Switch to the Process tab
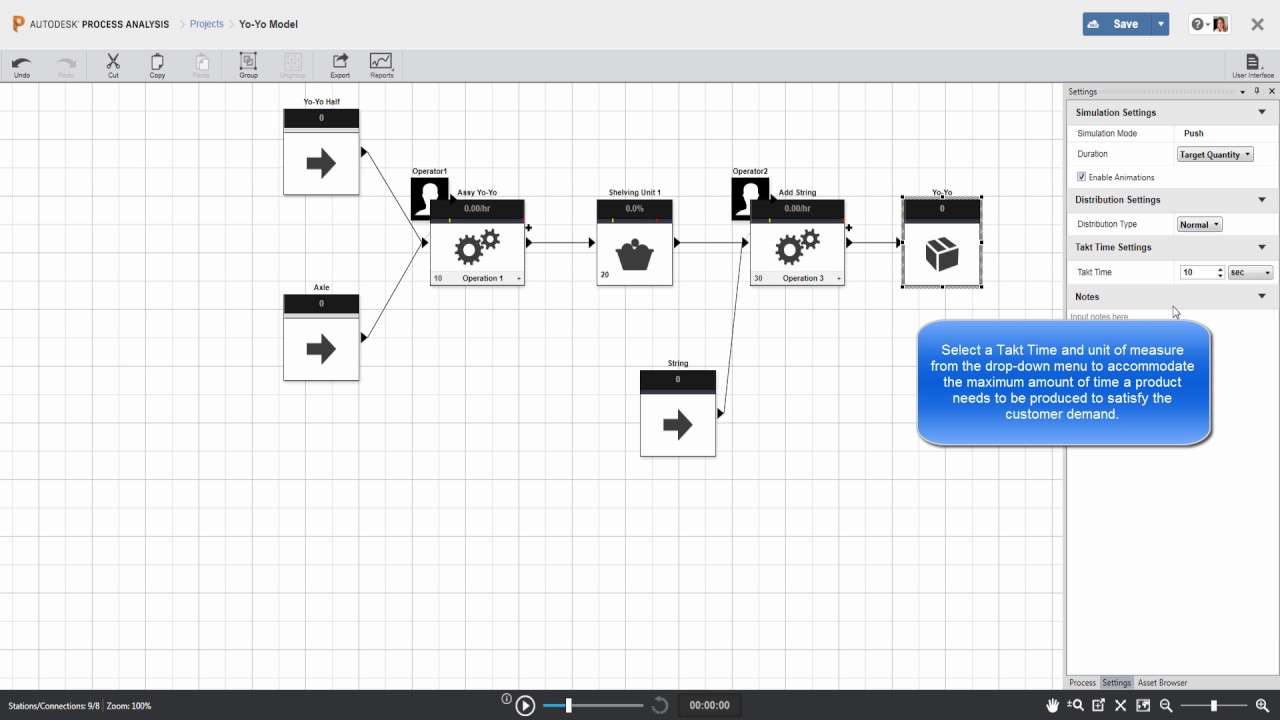 point(1083,683)
